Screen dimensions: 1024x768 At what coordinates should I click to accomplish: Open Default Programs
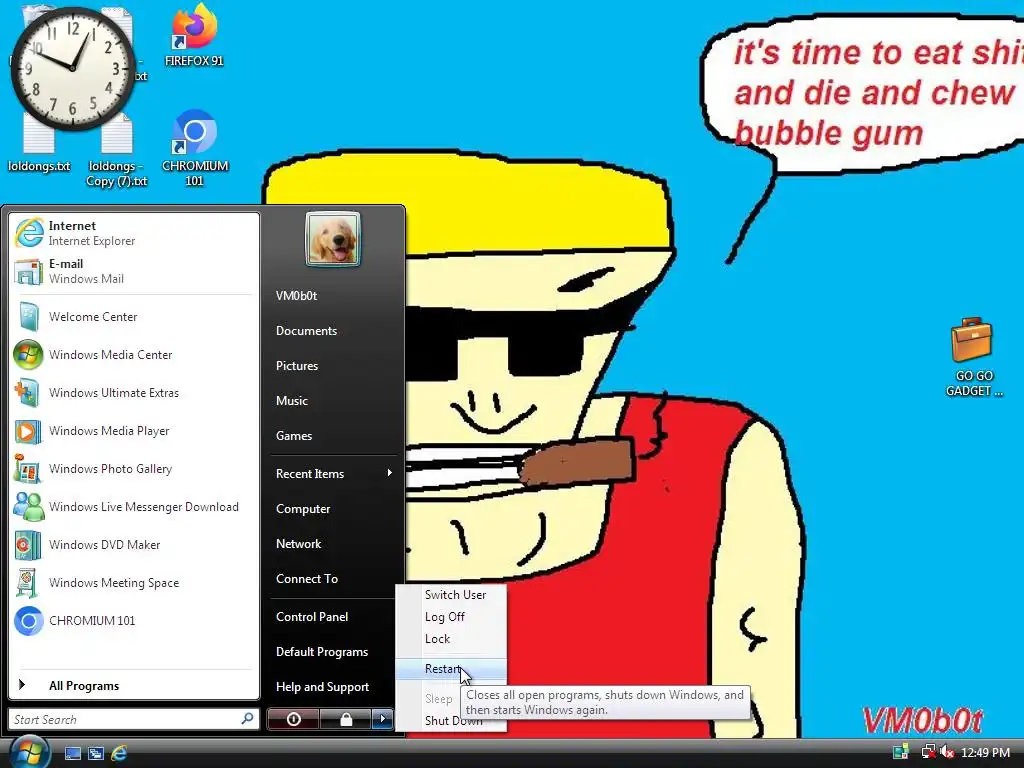(x=334, y=652)
